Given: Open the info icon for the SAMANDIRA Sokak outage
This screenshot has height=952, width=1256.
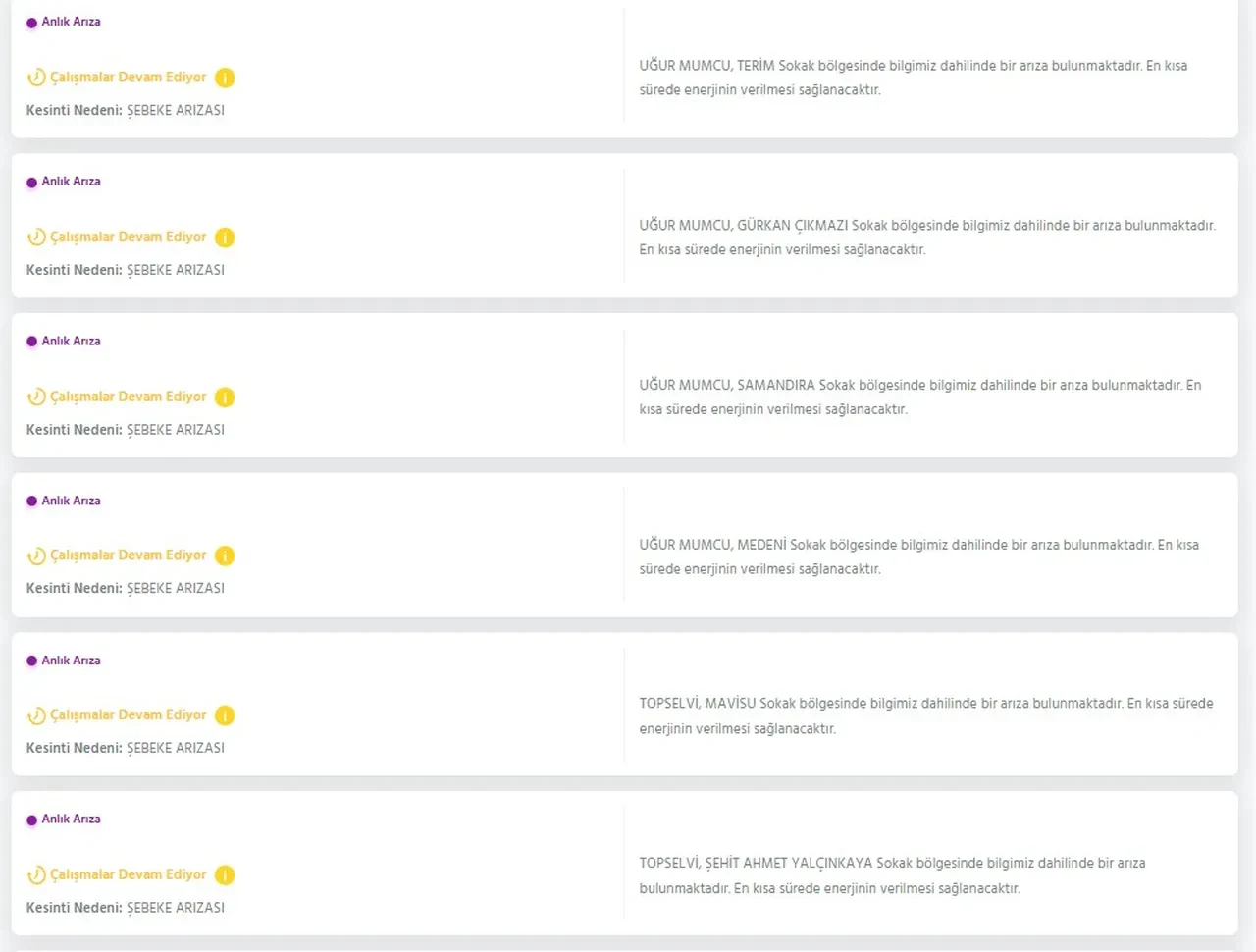Looking at the screenshot, I should pos(225,397).
